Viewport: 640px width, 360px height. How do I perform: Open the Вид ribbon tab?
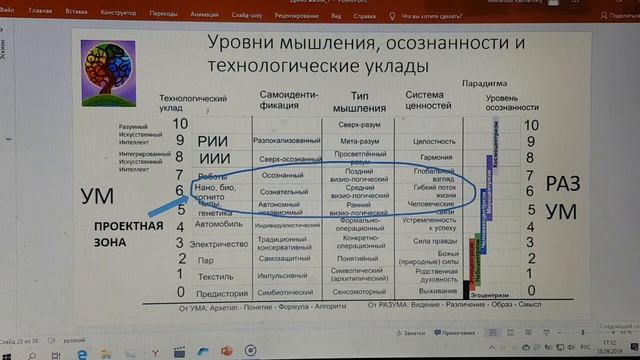click(336, 16)
